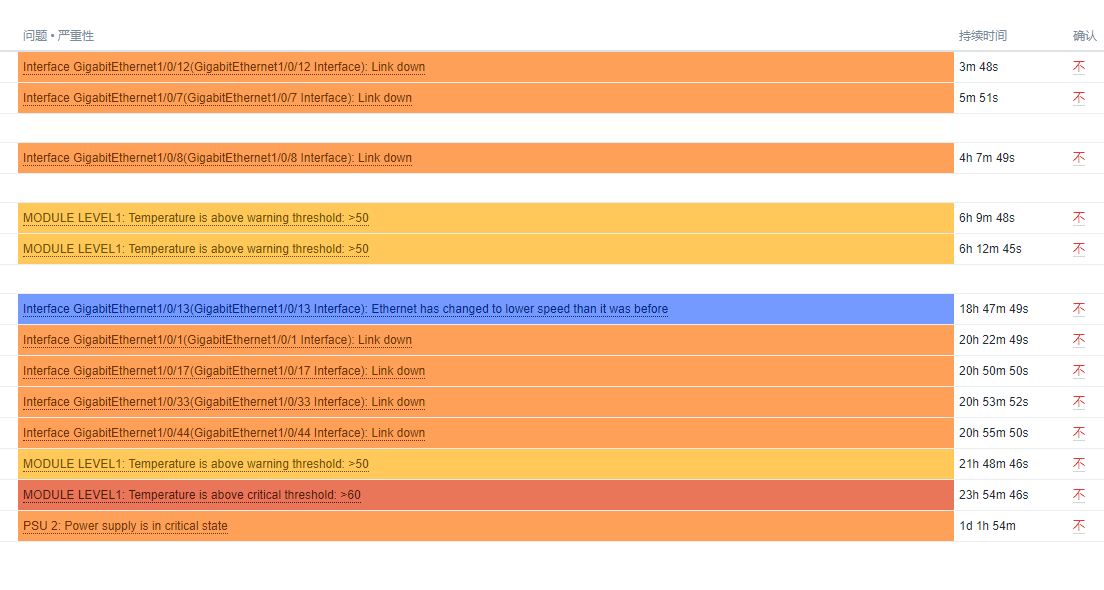Acknowledge the GigabitEthernet1/0/13 lower speed problem
The image size is (1104, 590).
1079,309
